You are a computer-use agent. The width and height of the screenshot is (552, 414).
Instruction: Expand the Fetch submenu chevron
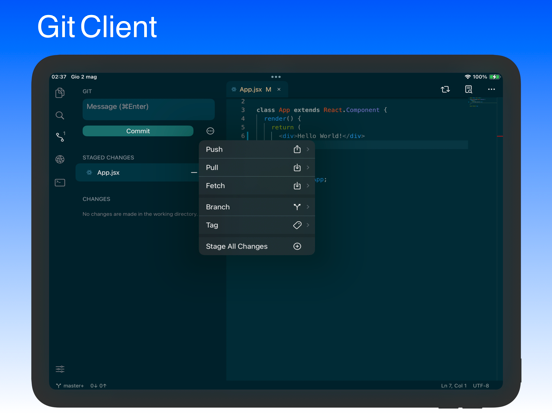(308, 186)
